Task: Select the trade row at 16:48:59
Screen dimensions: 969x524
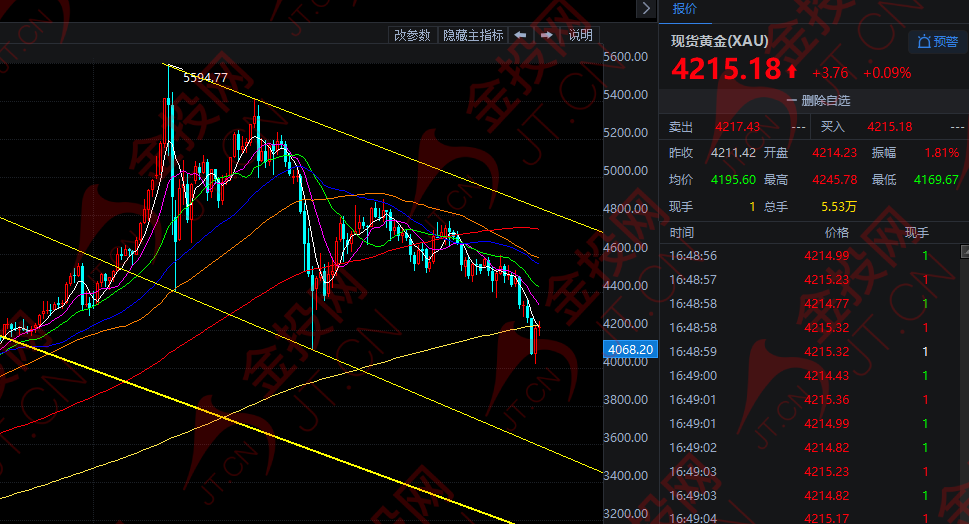Action: tap(810, 352)
